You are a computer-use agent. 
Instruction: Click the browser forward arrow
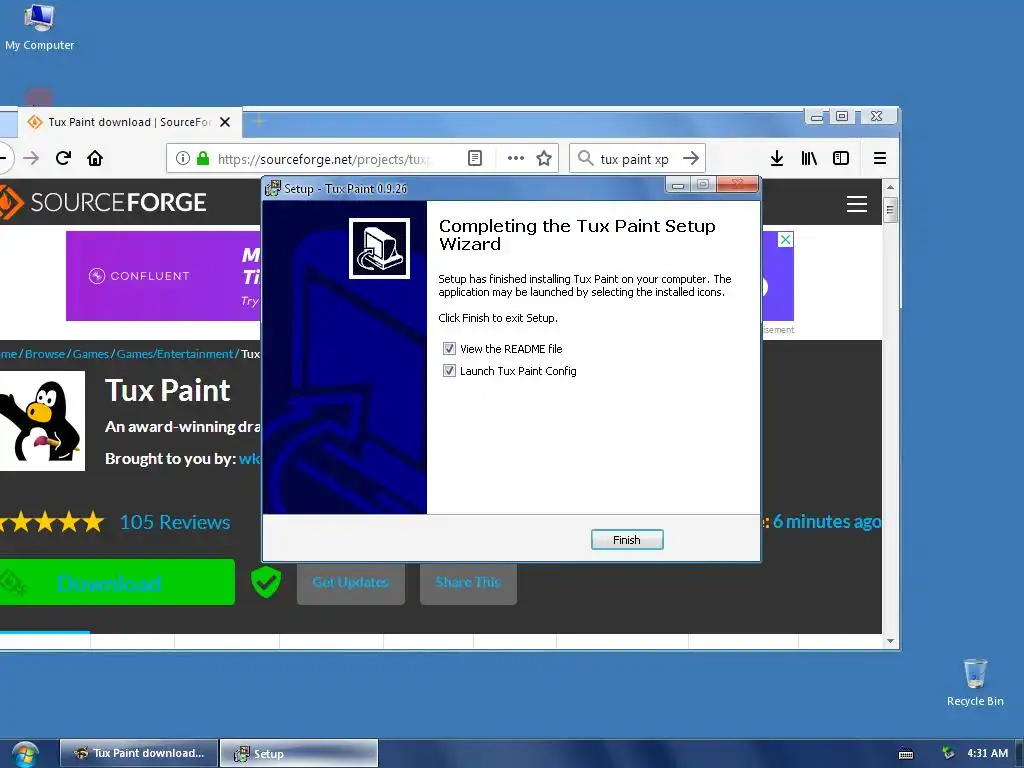tap(31, 158)
